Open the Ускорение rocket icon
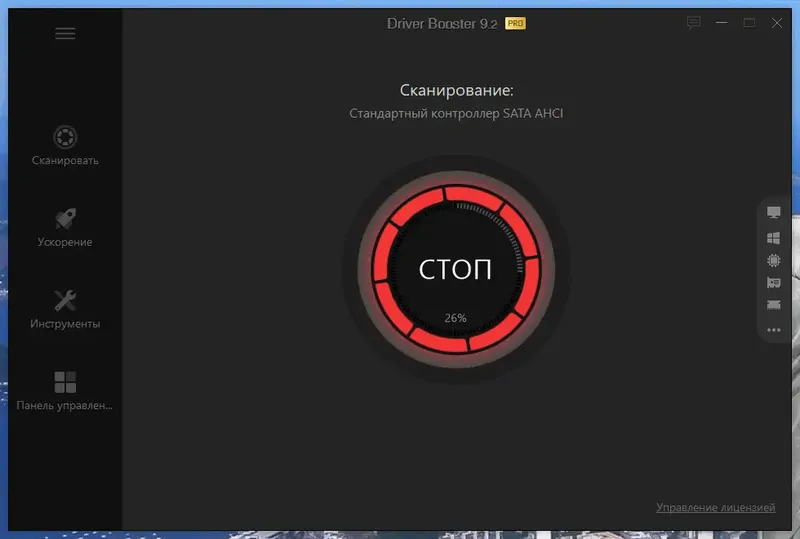The width and height of the screenshot is (800, 539). 65,218
